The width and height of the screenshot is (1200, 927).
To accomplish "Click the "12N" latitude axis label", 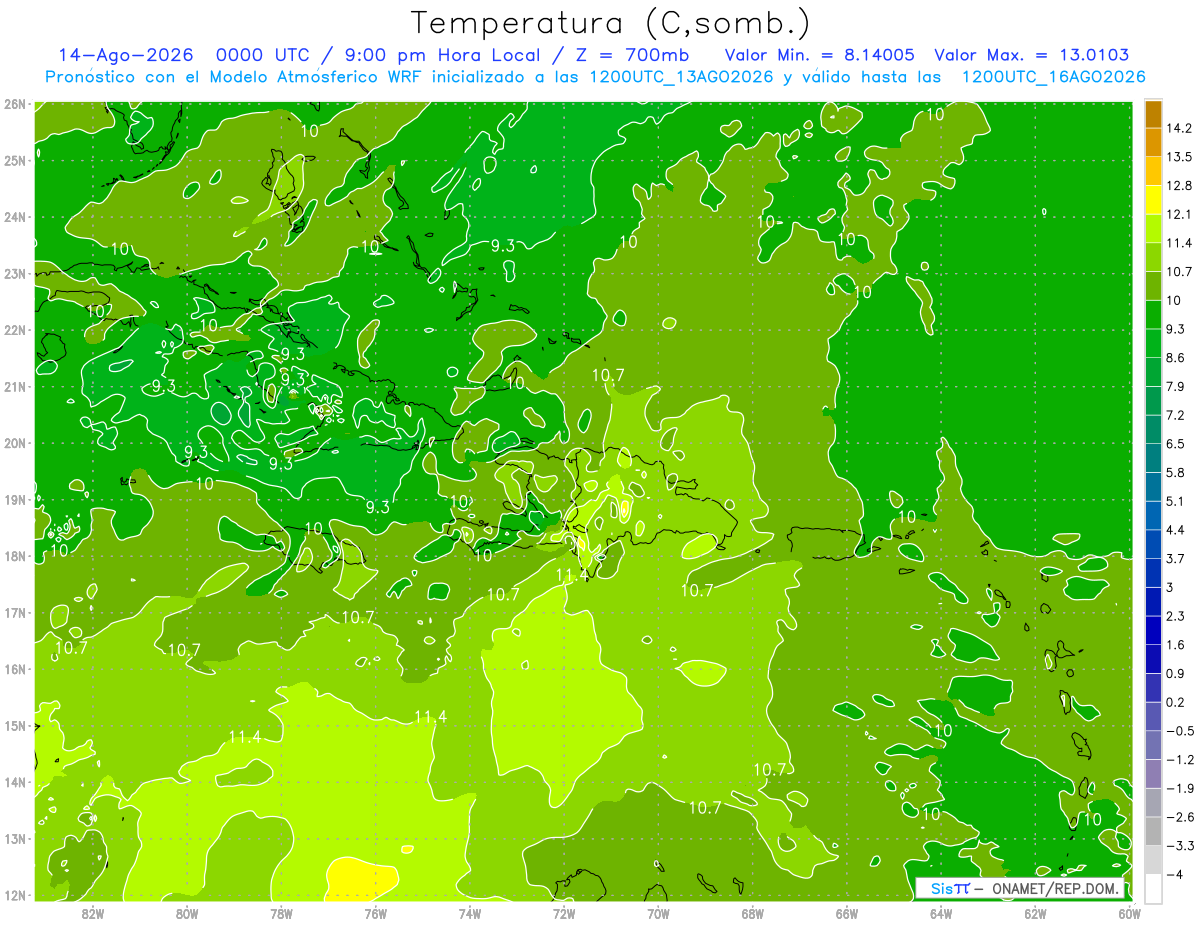I will coord(15,896).
